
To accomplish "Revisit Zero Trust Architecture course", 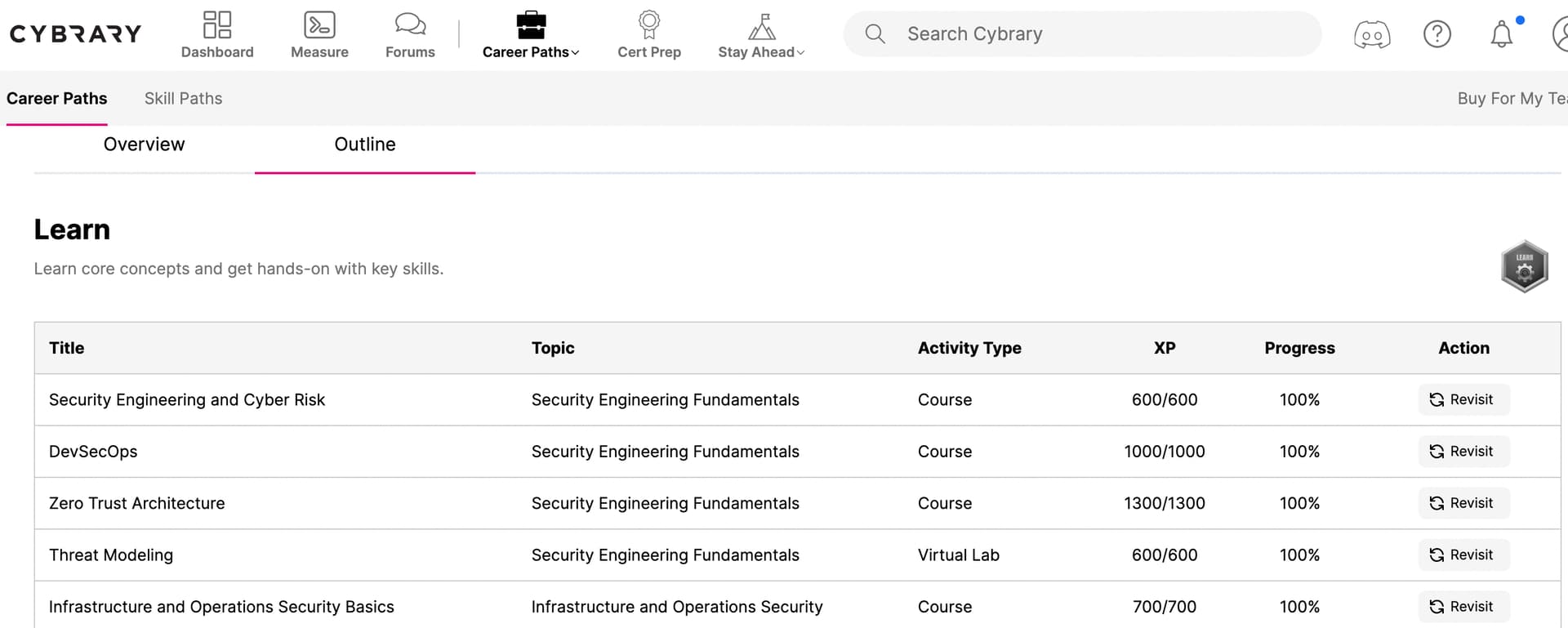I will pos(1463,503).
